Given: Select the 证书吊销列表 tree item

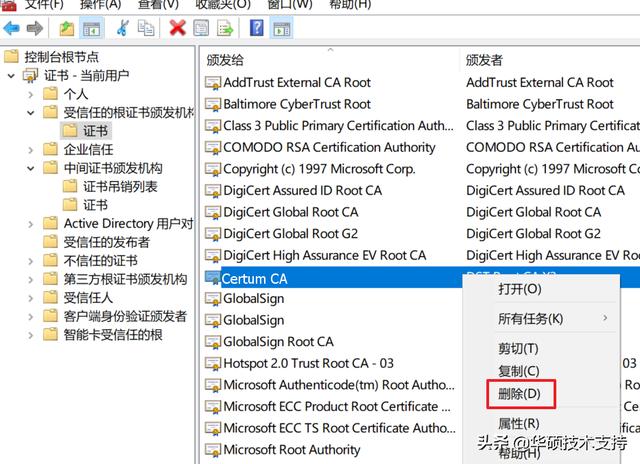Looking at the screenshot, I should tap(120, 186).
